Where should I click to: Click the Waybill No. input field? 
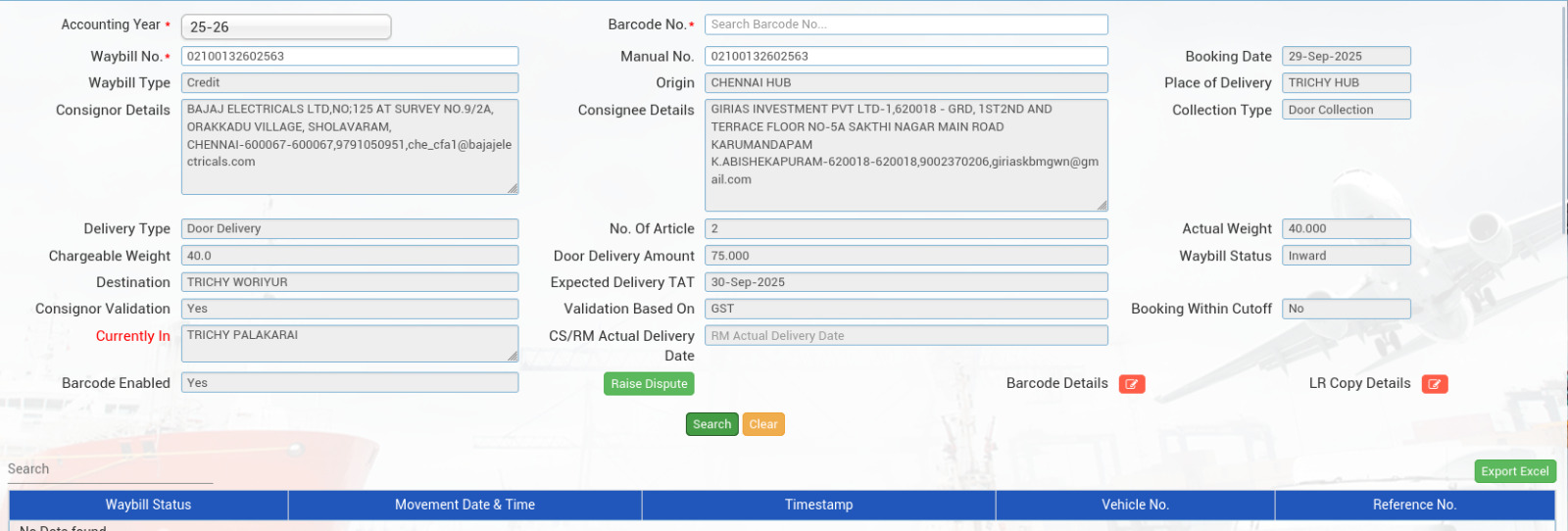click(350, 57)
